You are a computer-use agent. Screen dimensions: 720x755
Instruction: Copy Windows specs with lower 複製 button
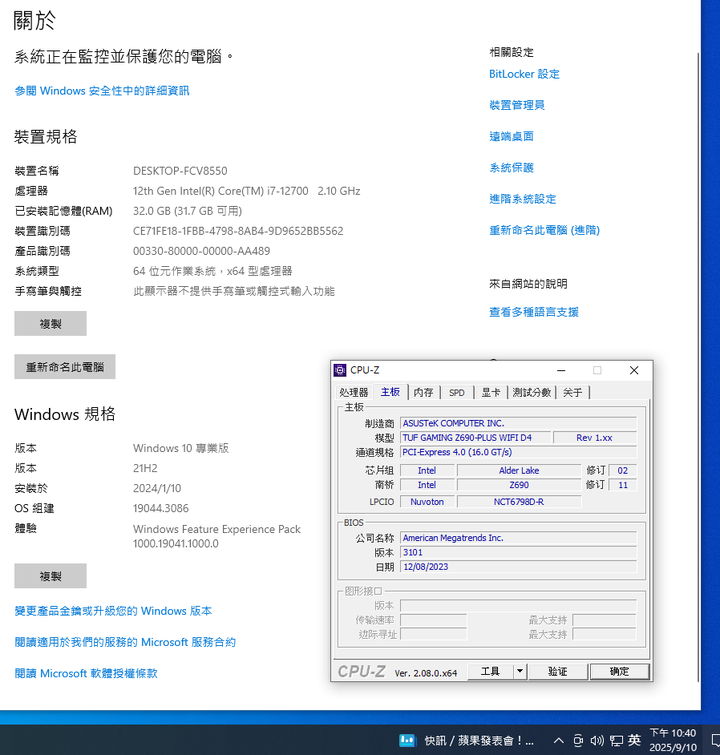[50, 576]
